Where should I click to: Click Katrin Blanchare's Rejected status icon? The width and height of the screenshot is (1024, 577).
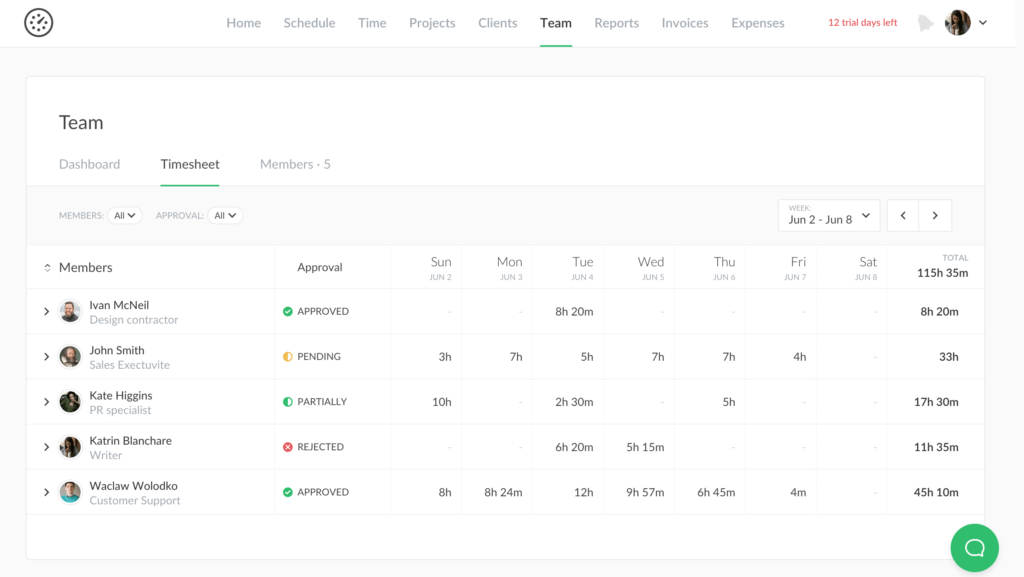click(287, 447)
